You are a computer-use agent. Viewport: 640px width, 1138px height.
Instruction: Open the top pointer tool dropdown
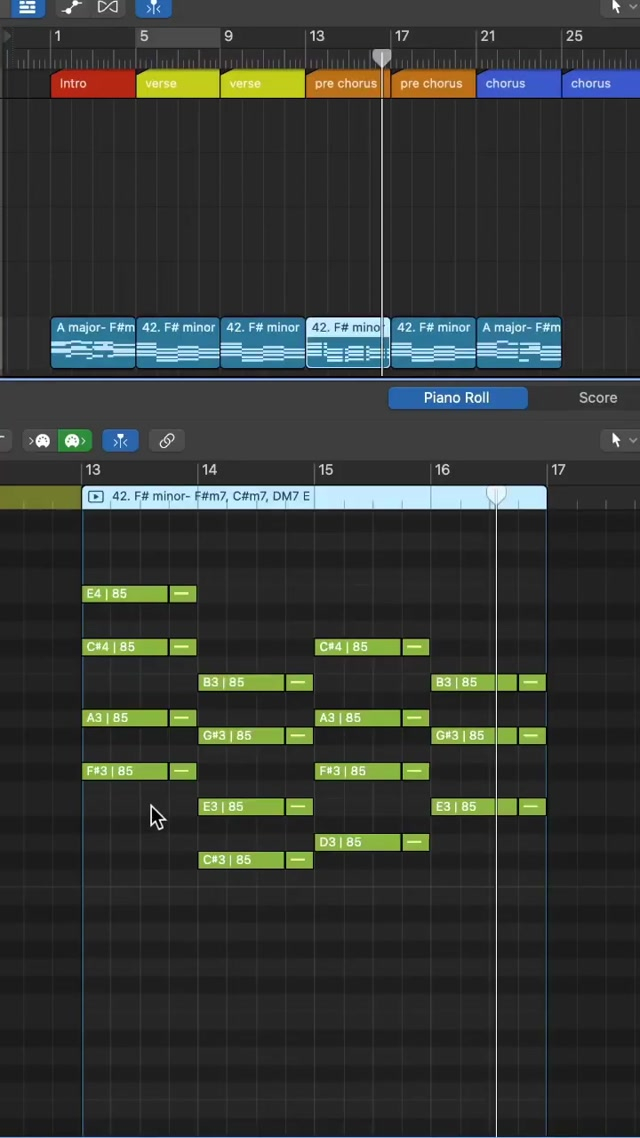pos(620,7)
